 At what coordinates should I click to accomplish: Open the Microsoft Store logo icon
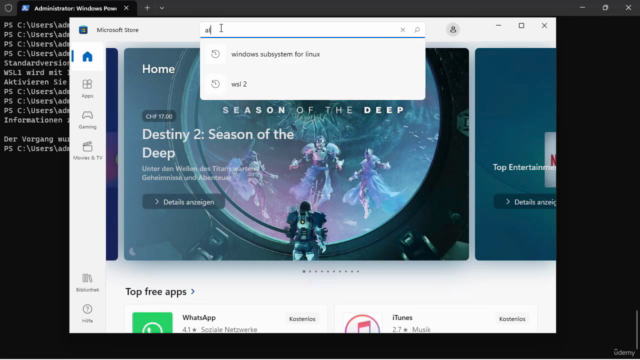coord(83,30)
